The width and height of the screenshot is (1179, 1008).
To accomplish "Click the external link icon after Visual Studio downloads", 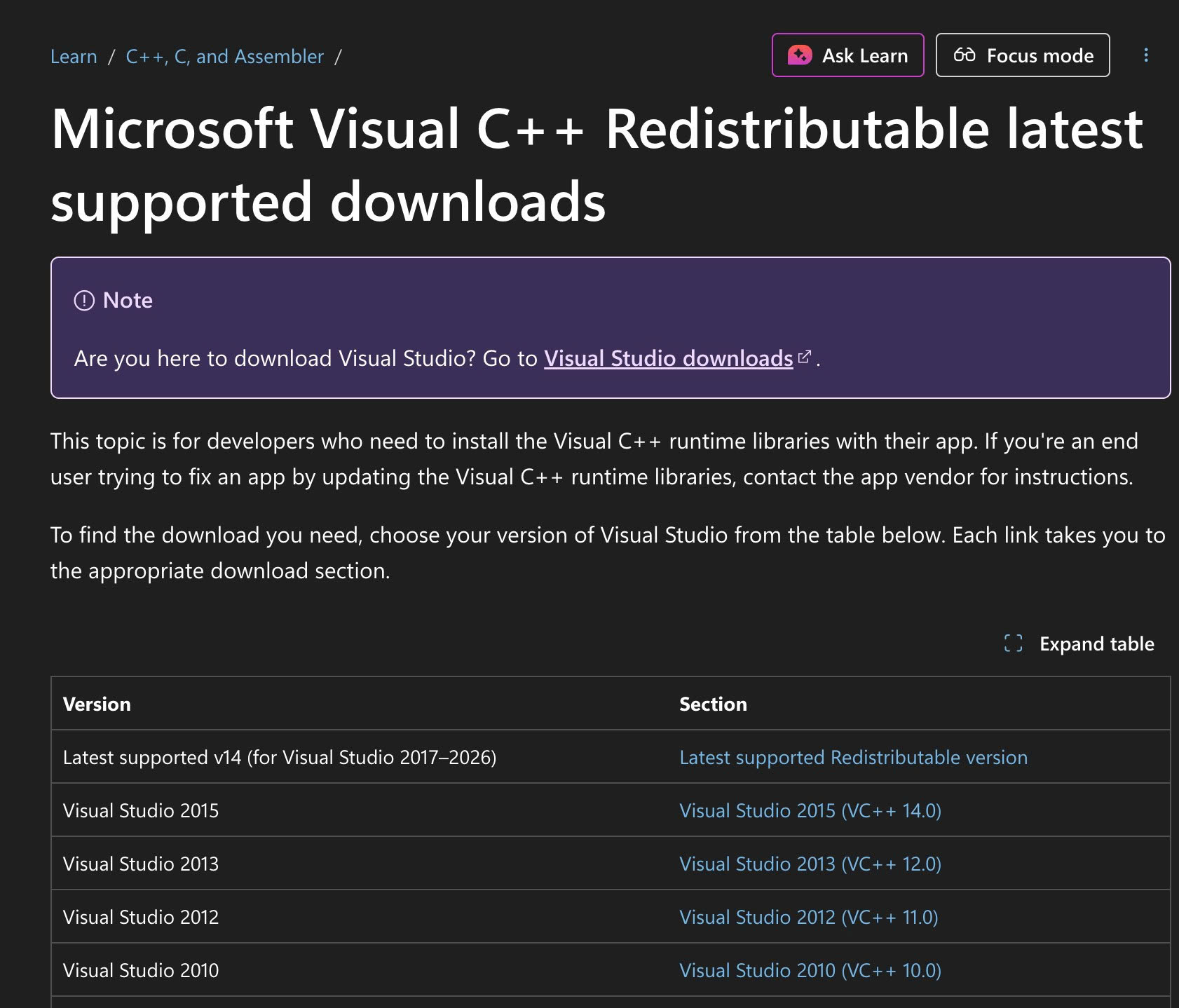I will 805,357.
